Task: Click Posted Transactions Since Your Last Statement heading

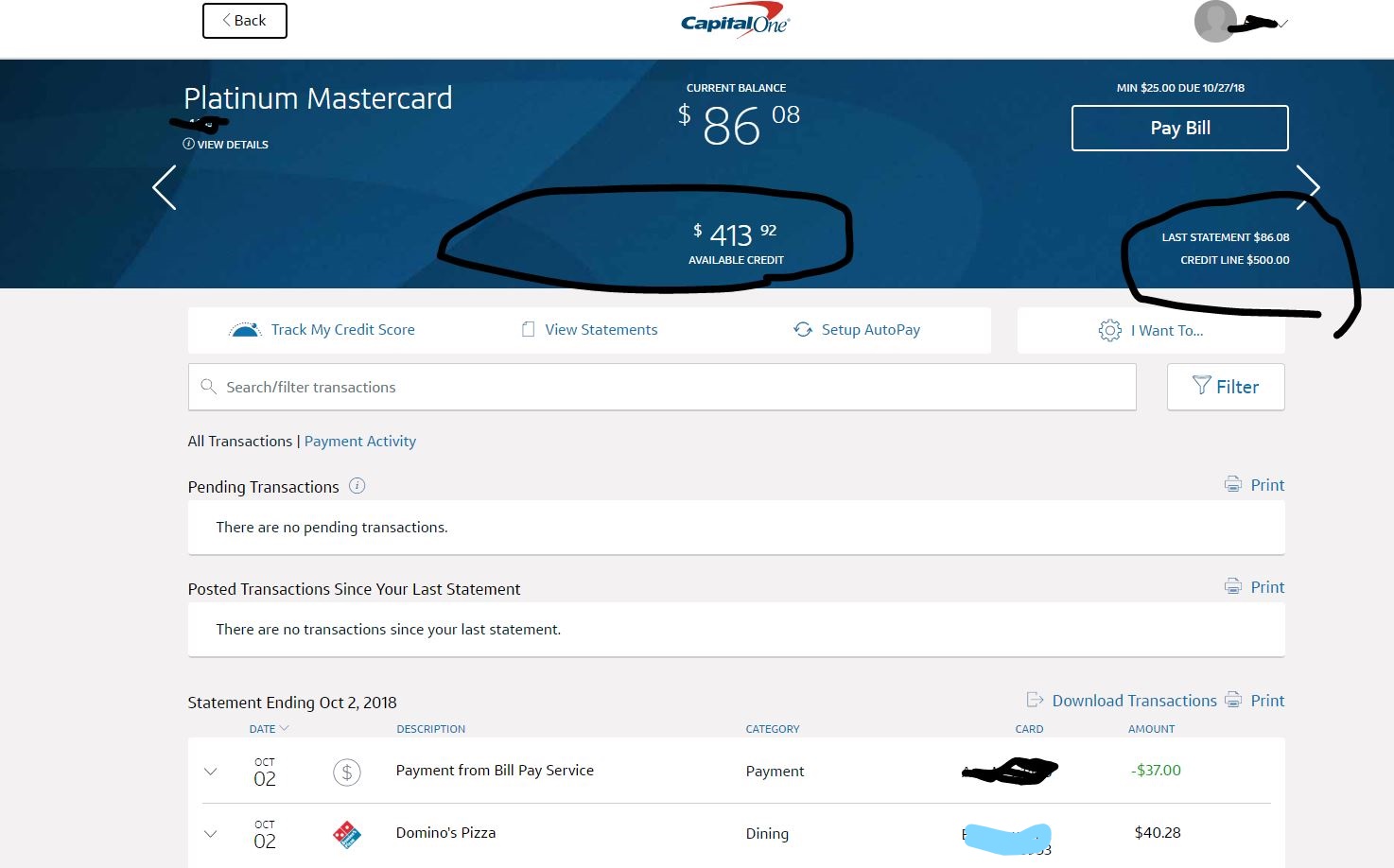Action: (x=354, y=589)
